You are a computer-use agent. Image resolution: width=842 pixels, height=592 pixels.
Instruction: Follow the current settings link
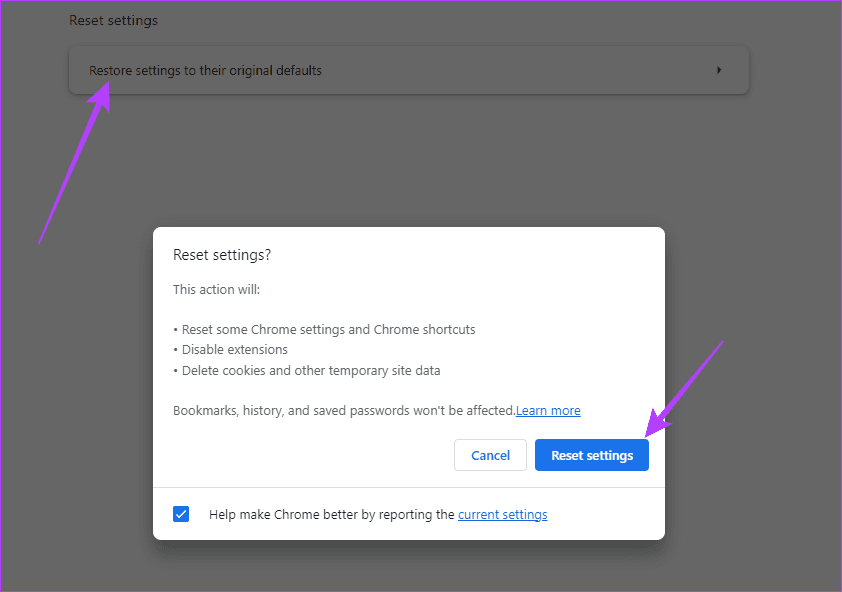click(x=502, y=515)
